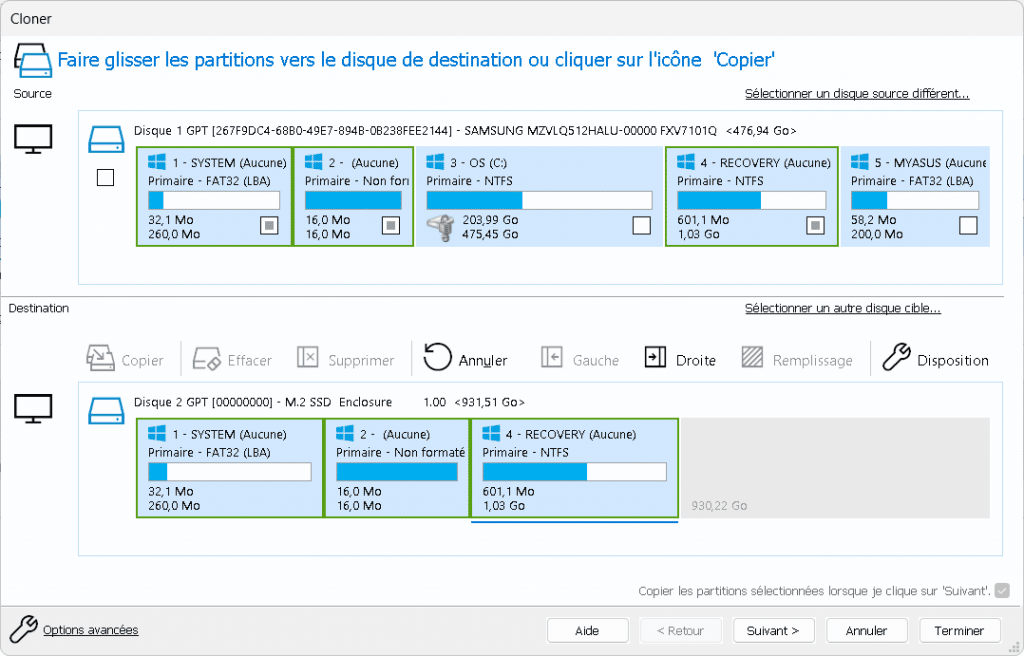Select 4 - RECOVERY partition on destination disk

click(574, 468)
